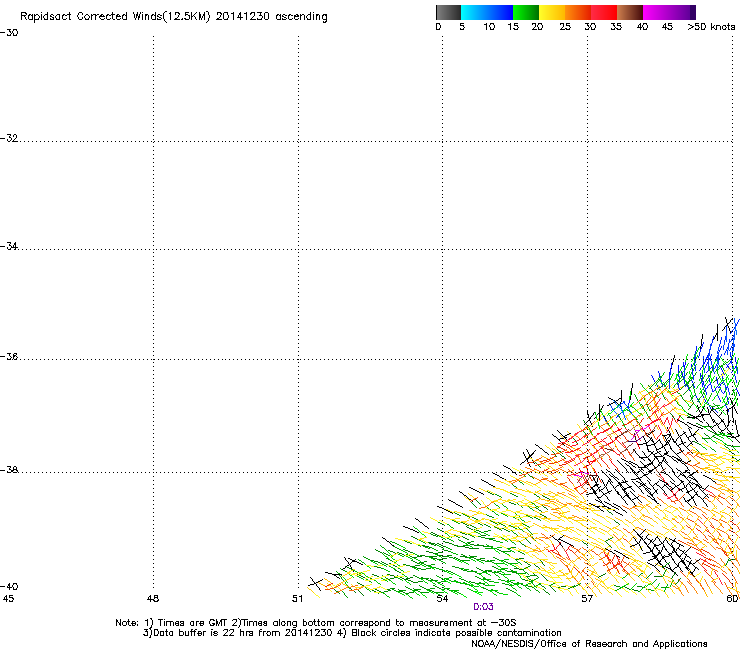740x650 pixels.
Task: Click the longitude label '54'
Action: [442, 599]
